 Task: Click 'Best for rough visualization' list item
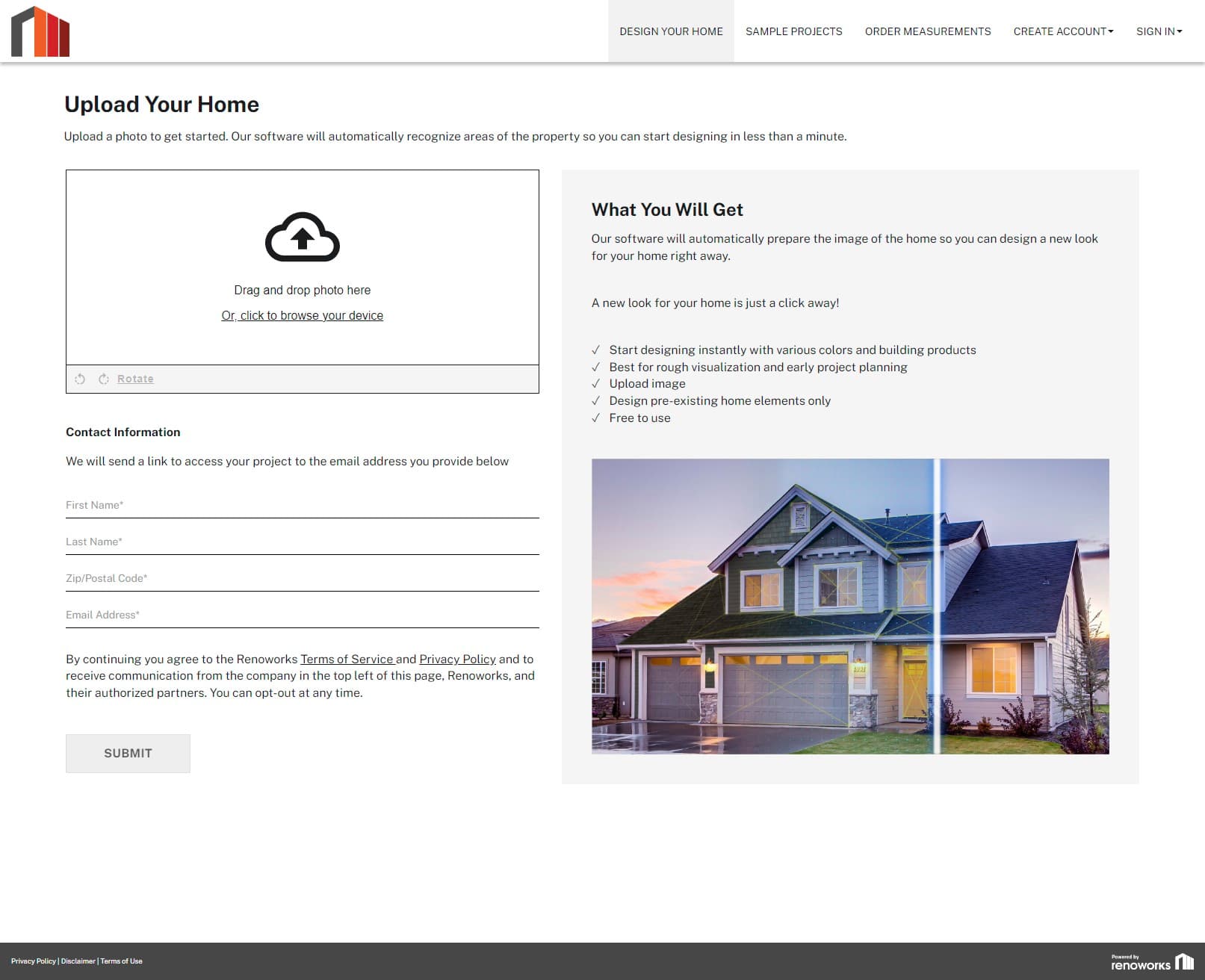(x=758, y=367)
